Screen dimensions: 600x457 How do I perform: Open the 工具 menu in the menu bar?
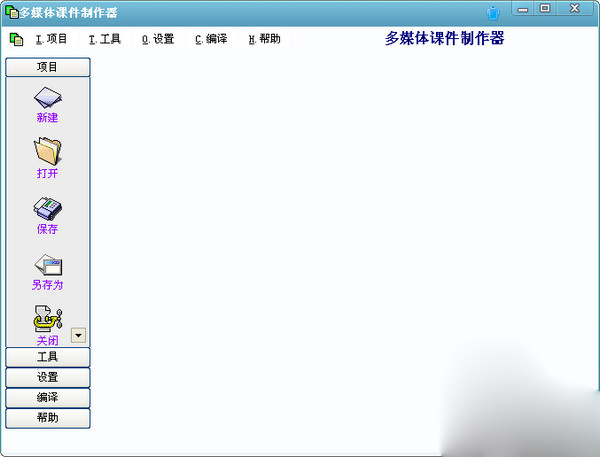point(105,39)
